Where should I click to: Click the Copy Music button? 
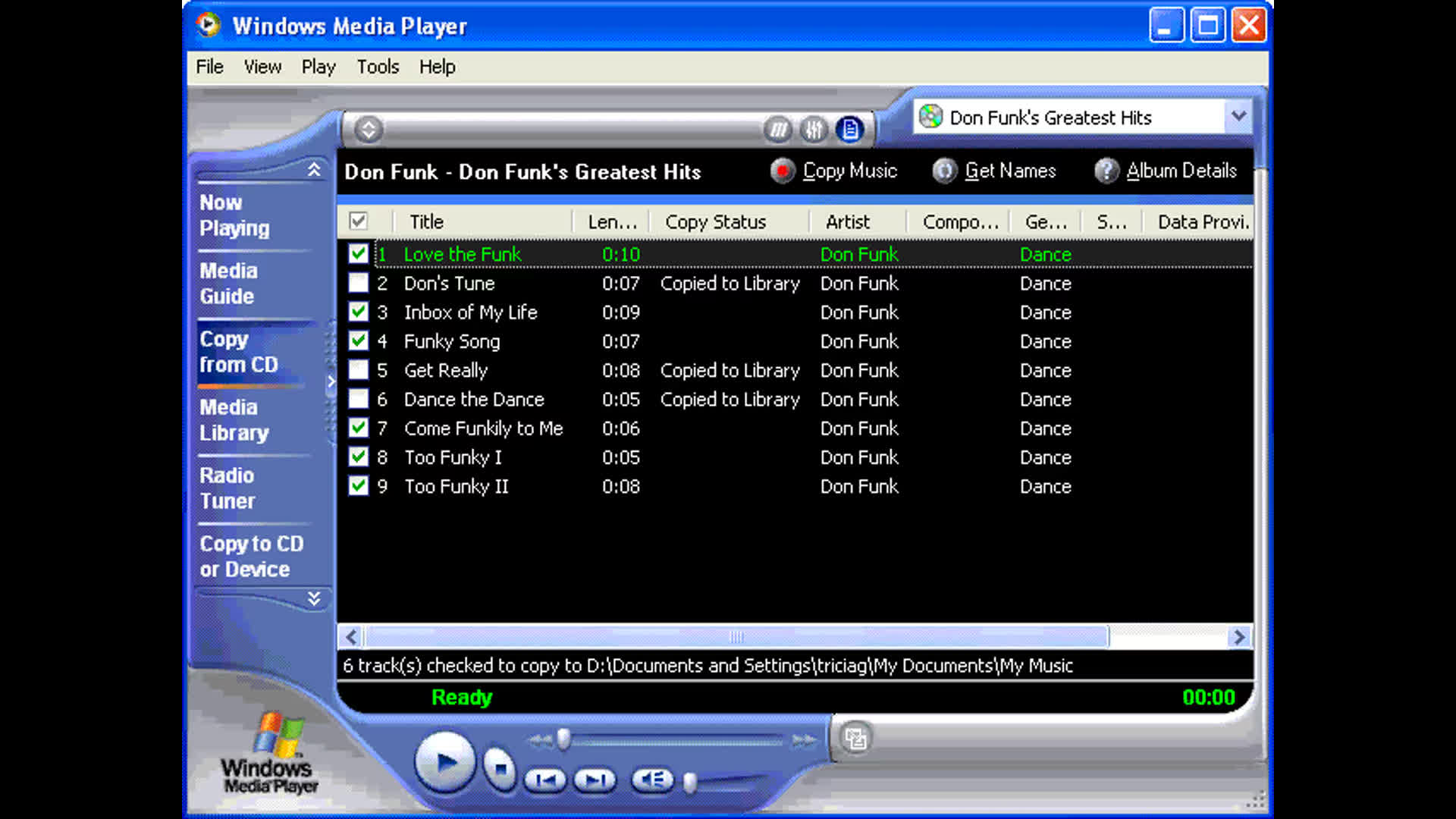(834, 171)
